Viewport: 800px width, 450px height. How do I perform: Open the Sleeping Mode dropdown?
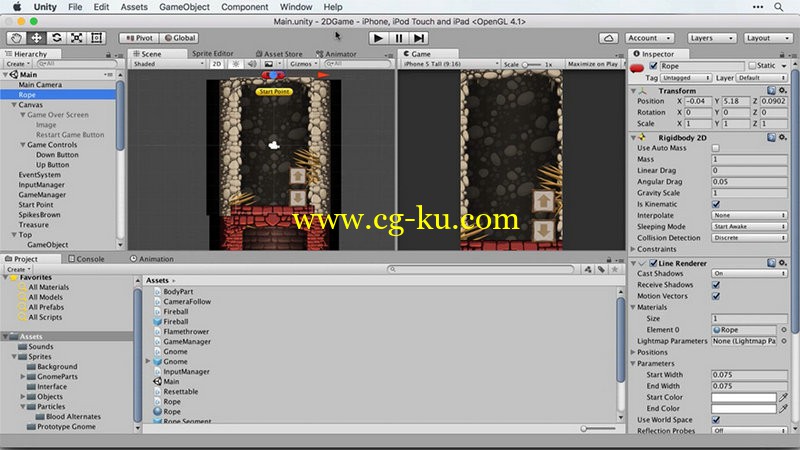point(749,227)
